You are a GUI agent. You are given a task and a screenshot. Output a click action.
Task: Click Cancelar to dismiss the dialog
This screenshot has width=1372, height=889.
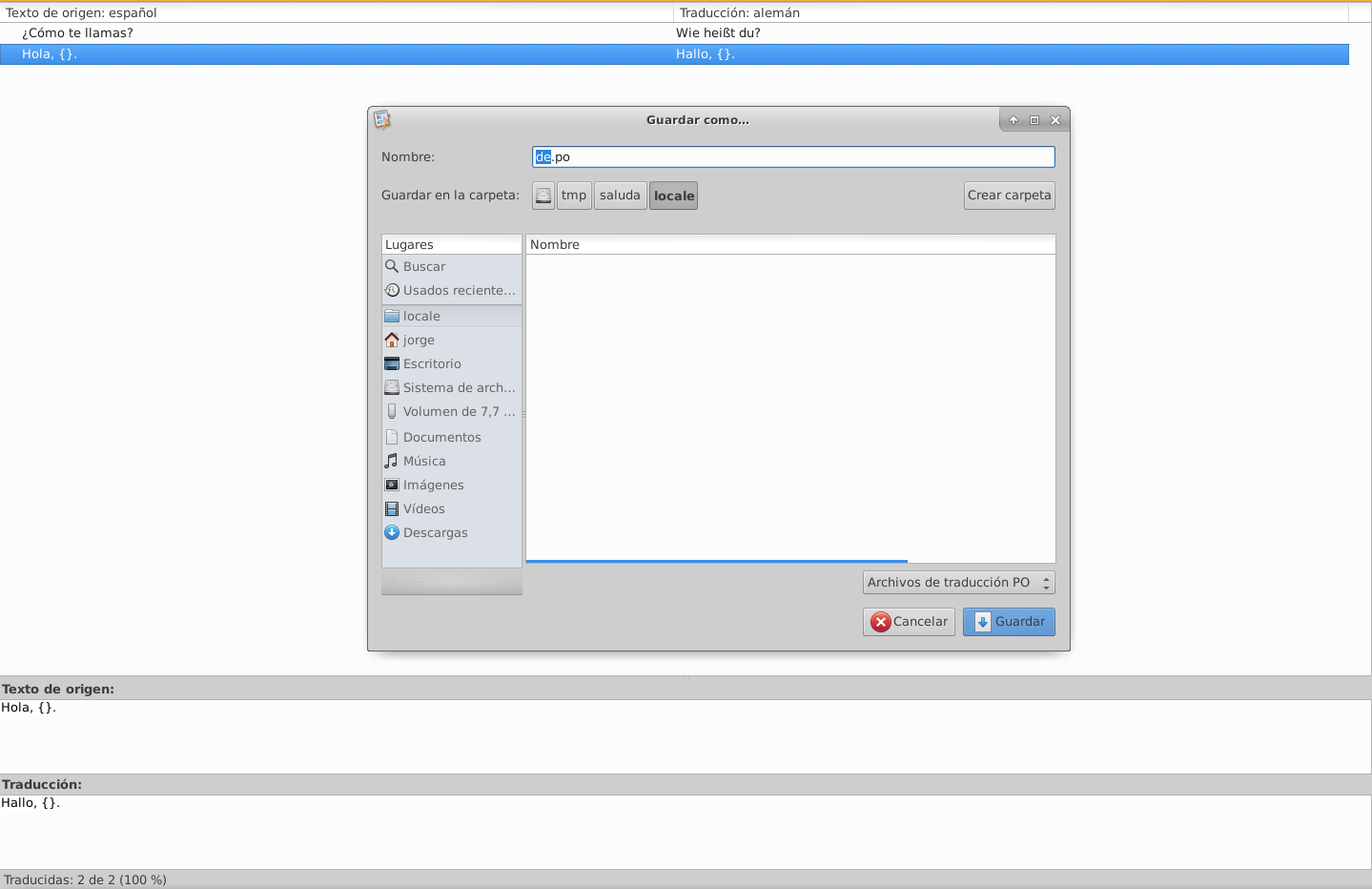(x=909, y=622)
